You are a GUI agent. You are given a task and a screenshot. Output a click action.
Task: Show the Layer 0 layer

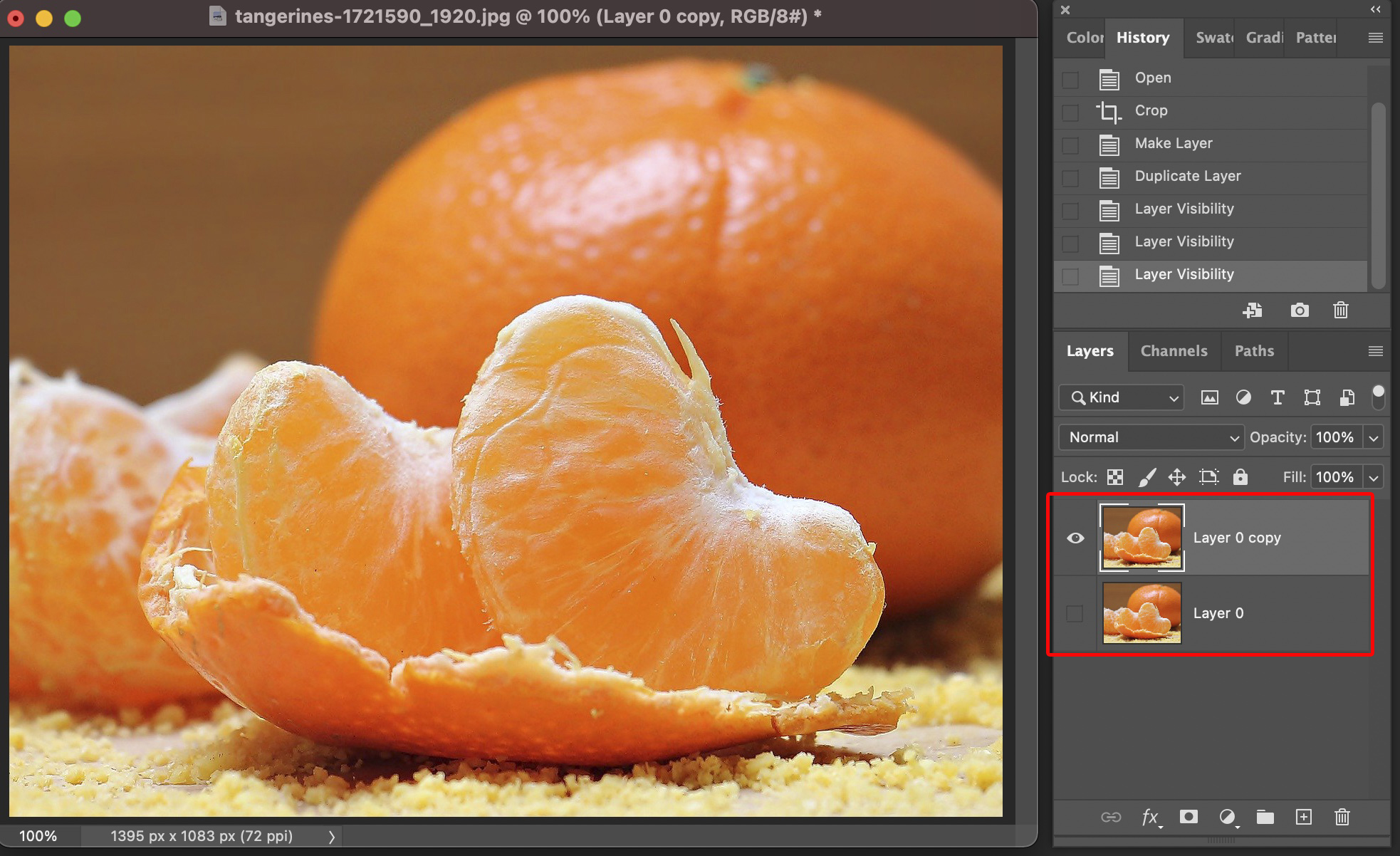click(x=1075, y=613)
